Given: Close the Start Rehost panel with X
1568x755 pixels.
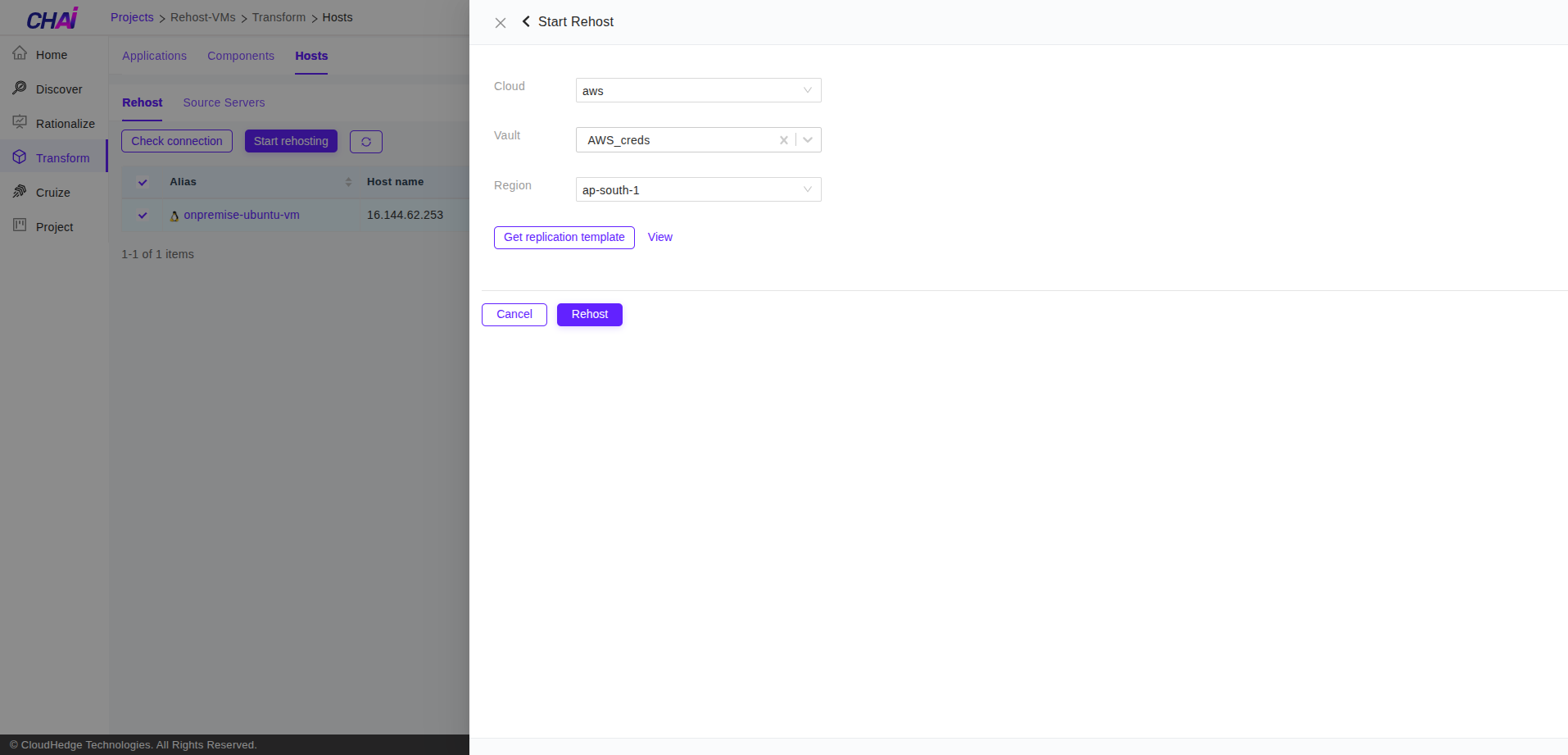Looking at the screenshot, I should click(x=501, y=23).
